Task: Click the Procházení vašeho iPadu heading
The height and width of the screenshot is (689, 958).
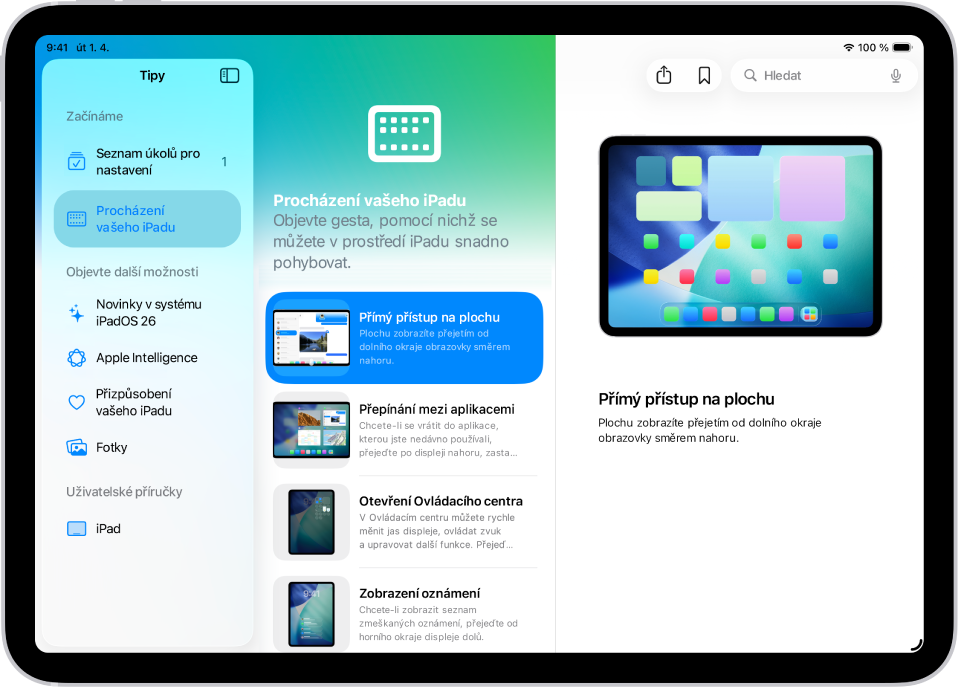Action: [x=370, y=200]
